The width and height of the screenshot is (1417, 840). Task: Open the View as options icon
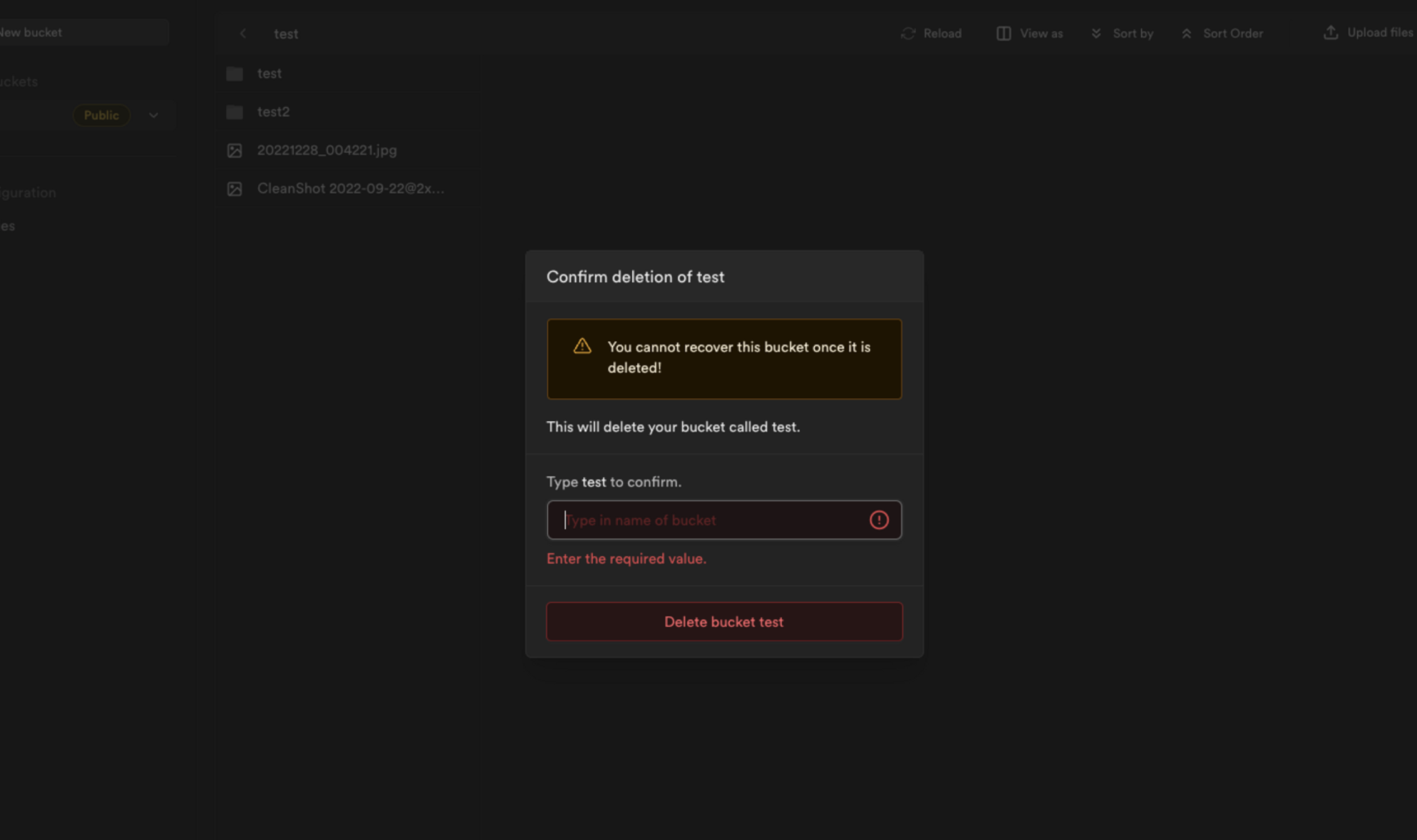point(1003,33)
